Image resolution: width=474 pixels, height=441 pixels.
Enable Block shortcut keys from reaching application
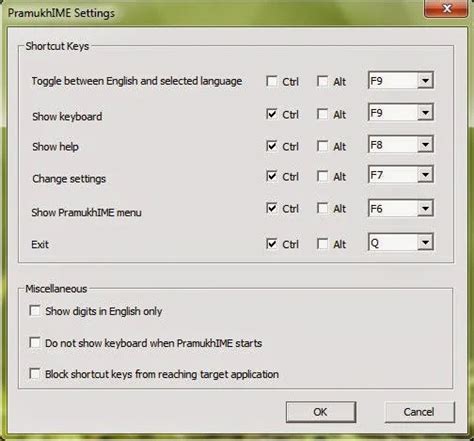(35, 374)
